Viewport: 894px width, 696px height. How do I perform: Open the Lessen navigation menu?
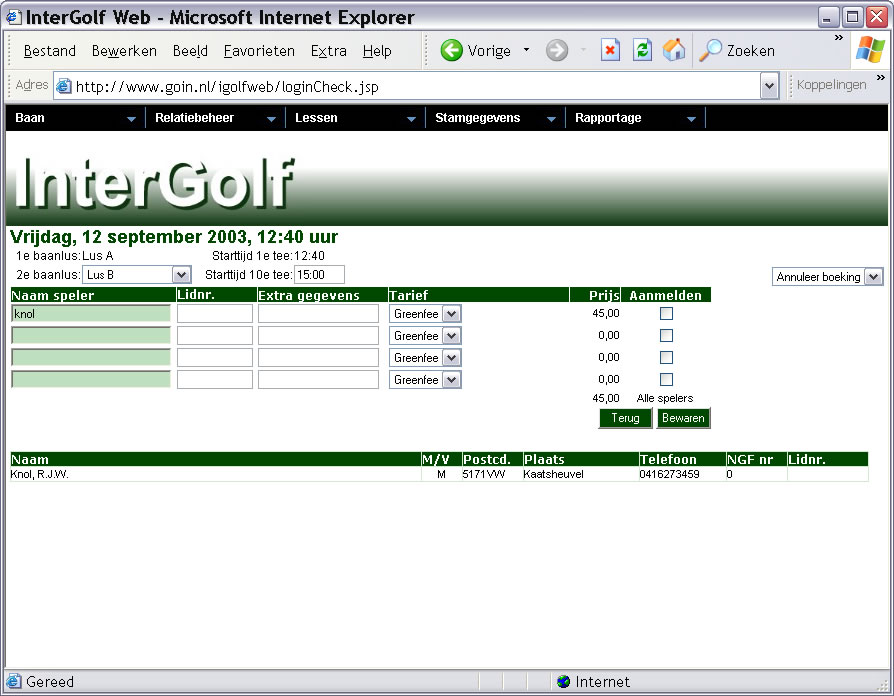[x=355, y=118]
